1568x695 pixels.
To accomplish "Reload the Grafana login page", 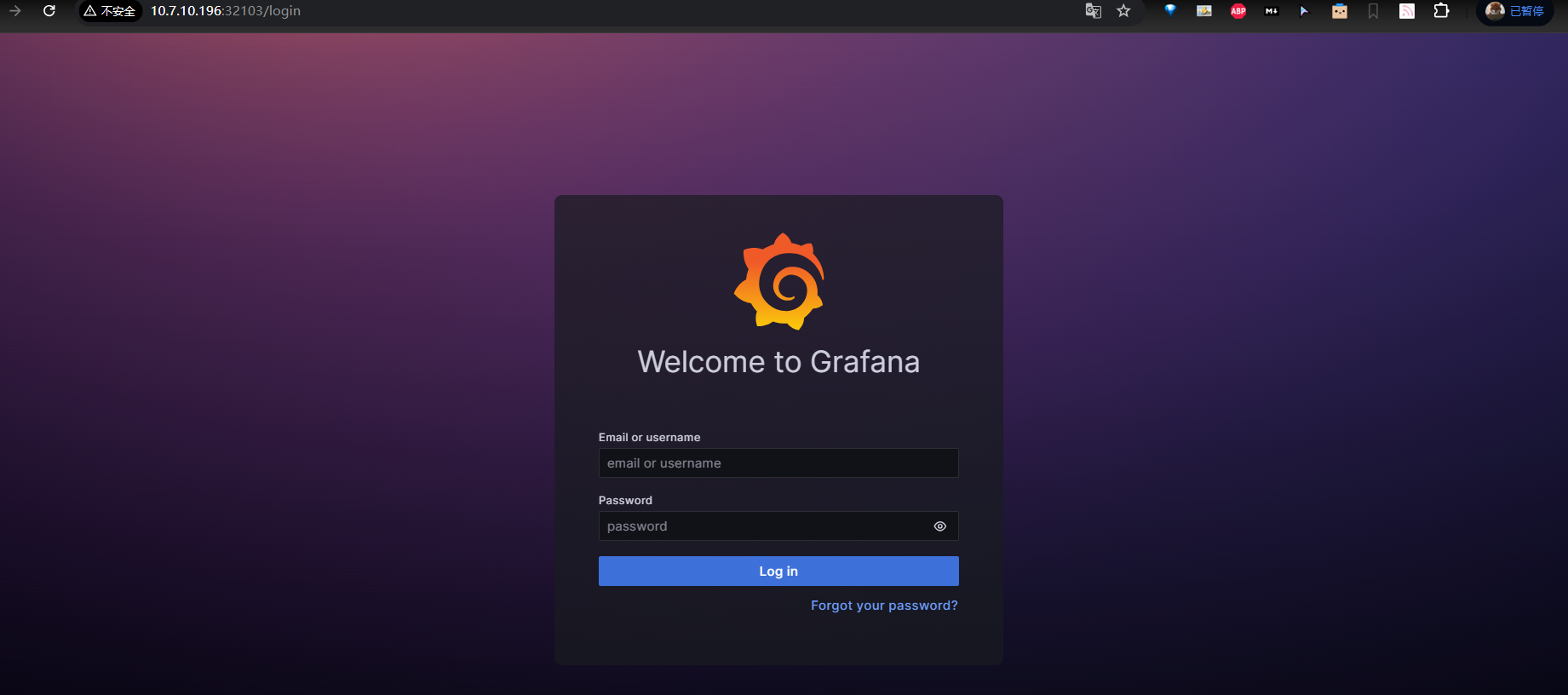I will point(49,11).
